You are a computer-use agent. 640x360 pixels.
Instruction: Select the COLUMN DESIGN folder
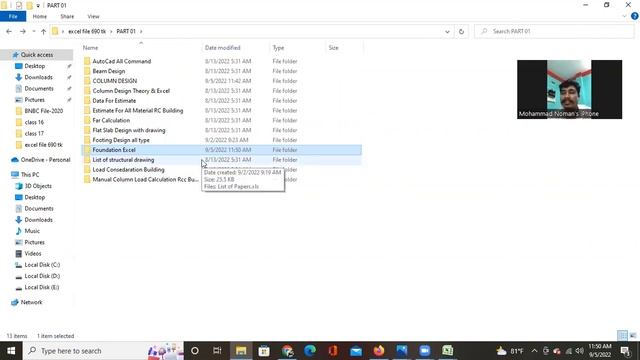[115, 81]
